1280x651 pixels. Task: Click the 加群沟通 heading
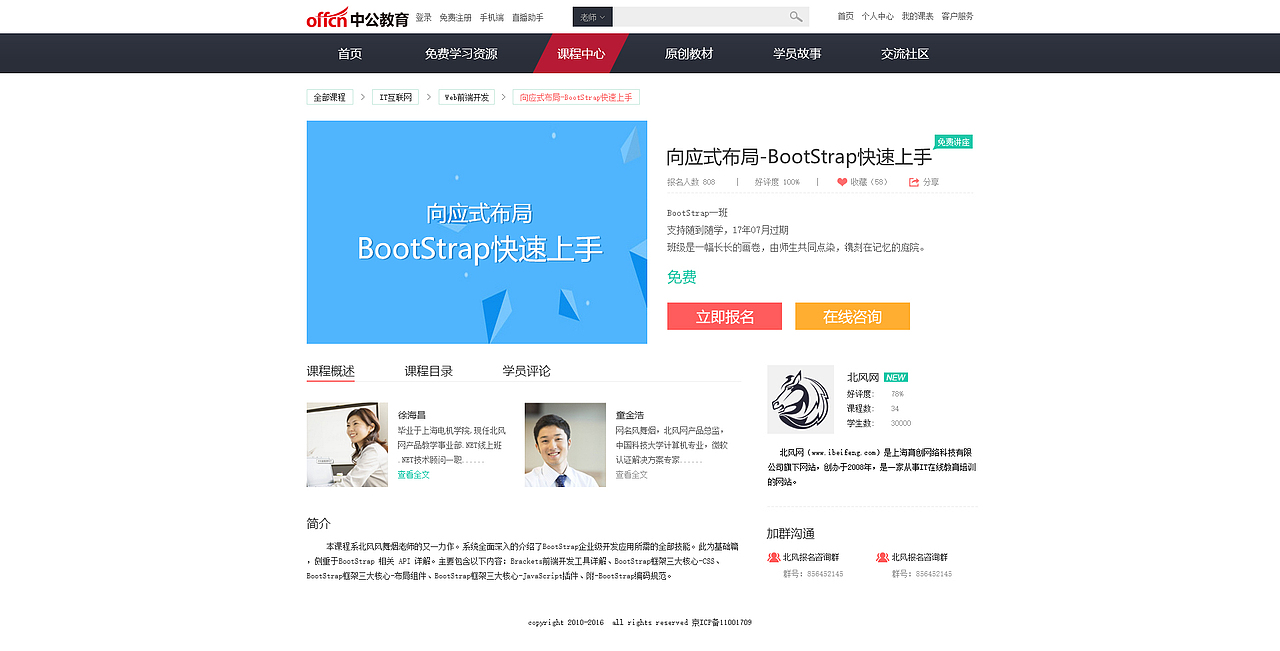click(x=791, y=533)
